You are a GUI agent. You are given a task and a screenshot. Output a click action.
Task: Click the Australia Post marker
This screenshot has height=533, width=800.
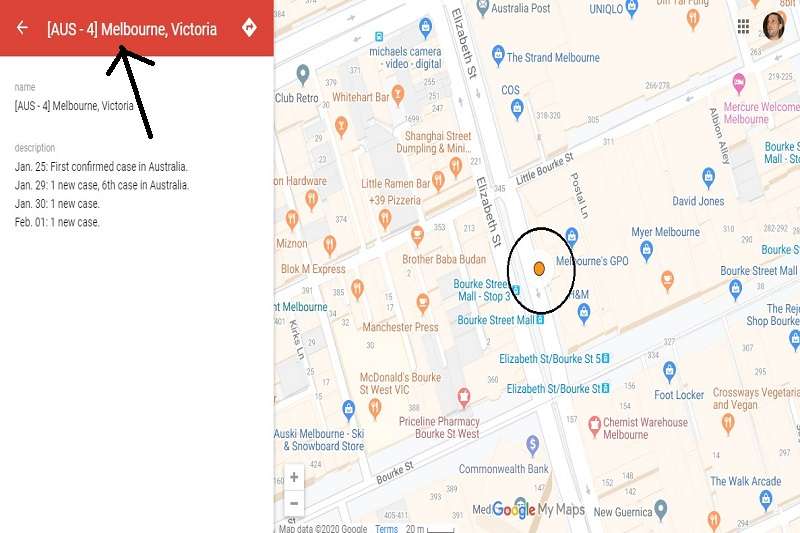483,8
